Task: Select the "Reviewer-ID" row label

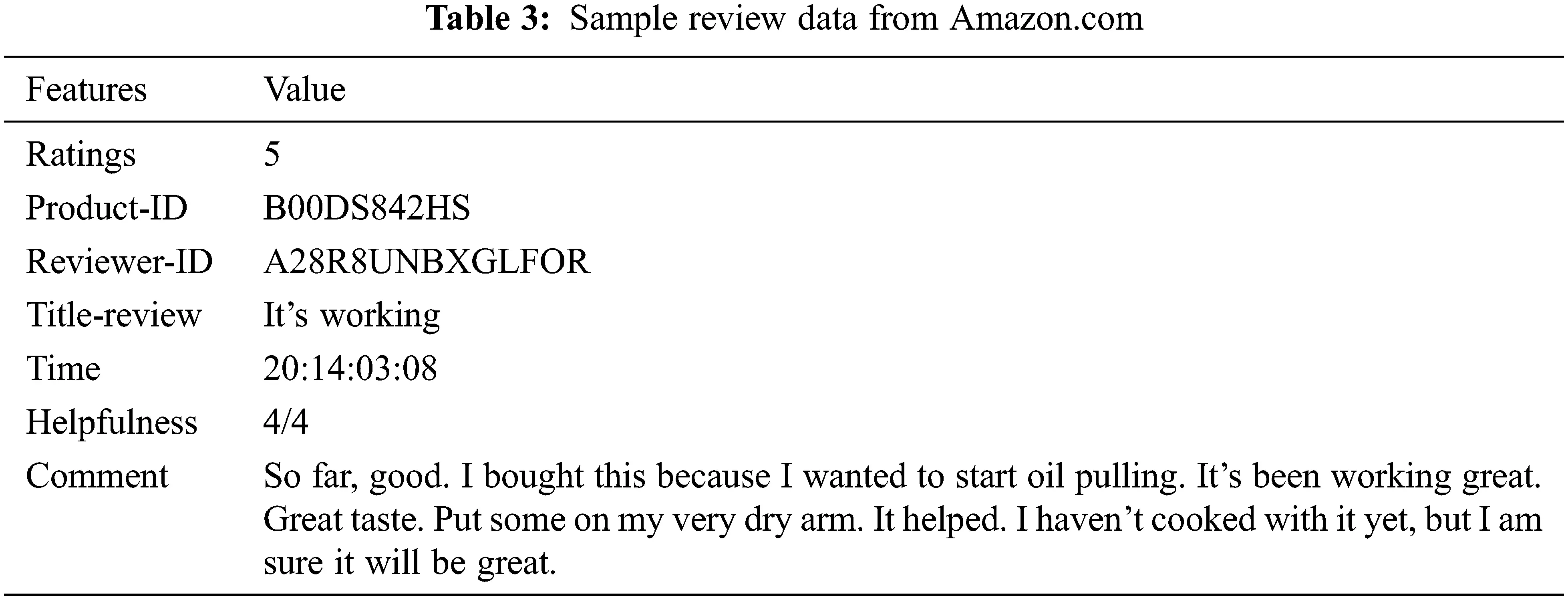Action: 119,262
